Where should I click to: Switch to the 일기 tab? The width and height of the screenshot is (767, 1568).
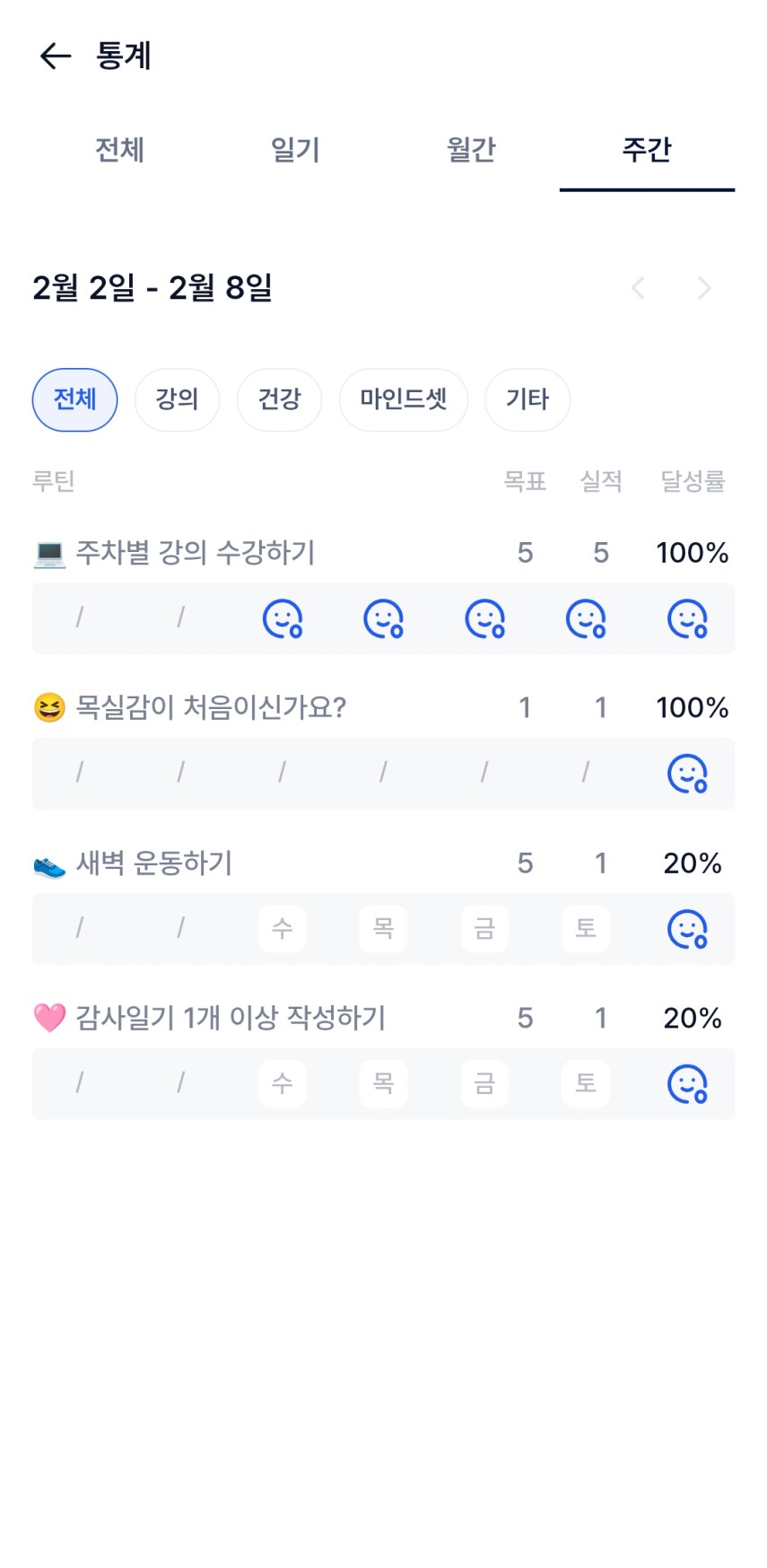coord(295,149)
